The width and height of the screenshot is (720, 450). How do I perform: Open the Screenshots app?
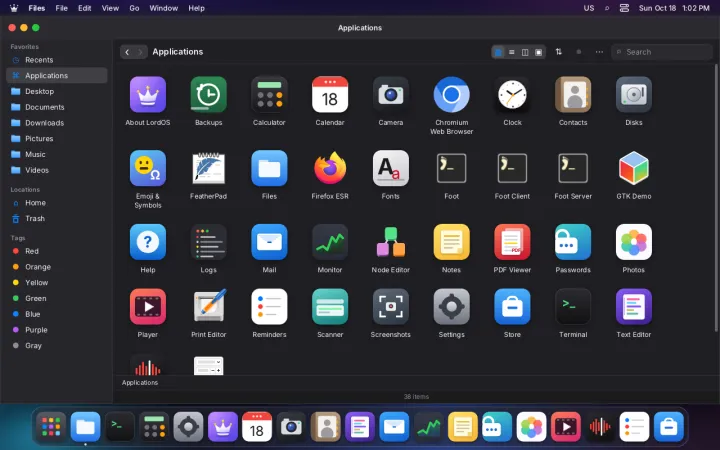391,307
